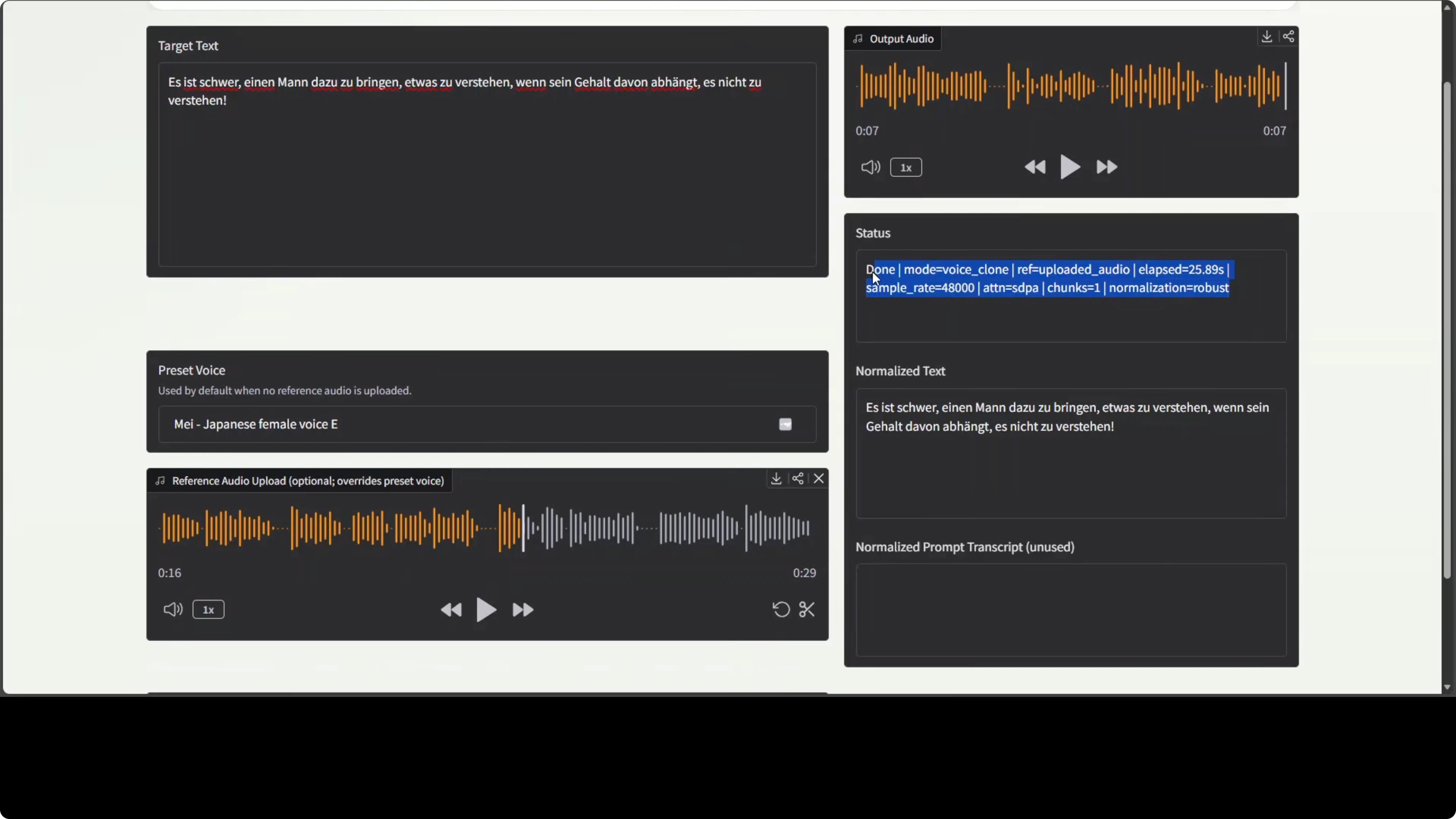This screenshot has height=819, width=1456.
Task: Click inside the Normalized Prompt Transcript field
Action: pos(1071,610)
